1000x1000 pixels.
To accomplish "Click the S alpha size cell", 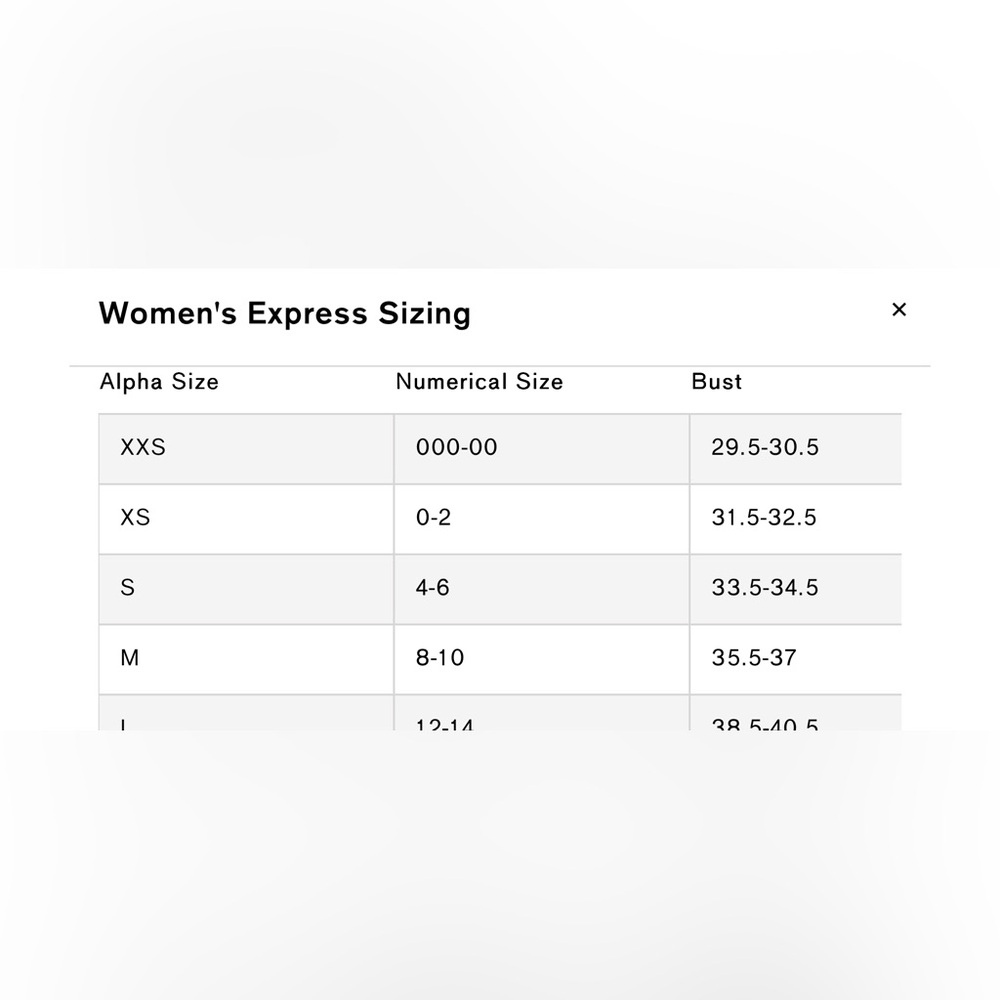I will [246, 589].
